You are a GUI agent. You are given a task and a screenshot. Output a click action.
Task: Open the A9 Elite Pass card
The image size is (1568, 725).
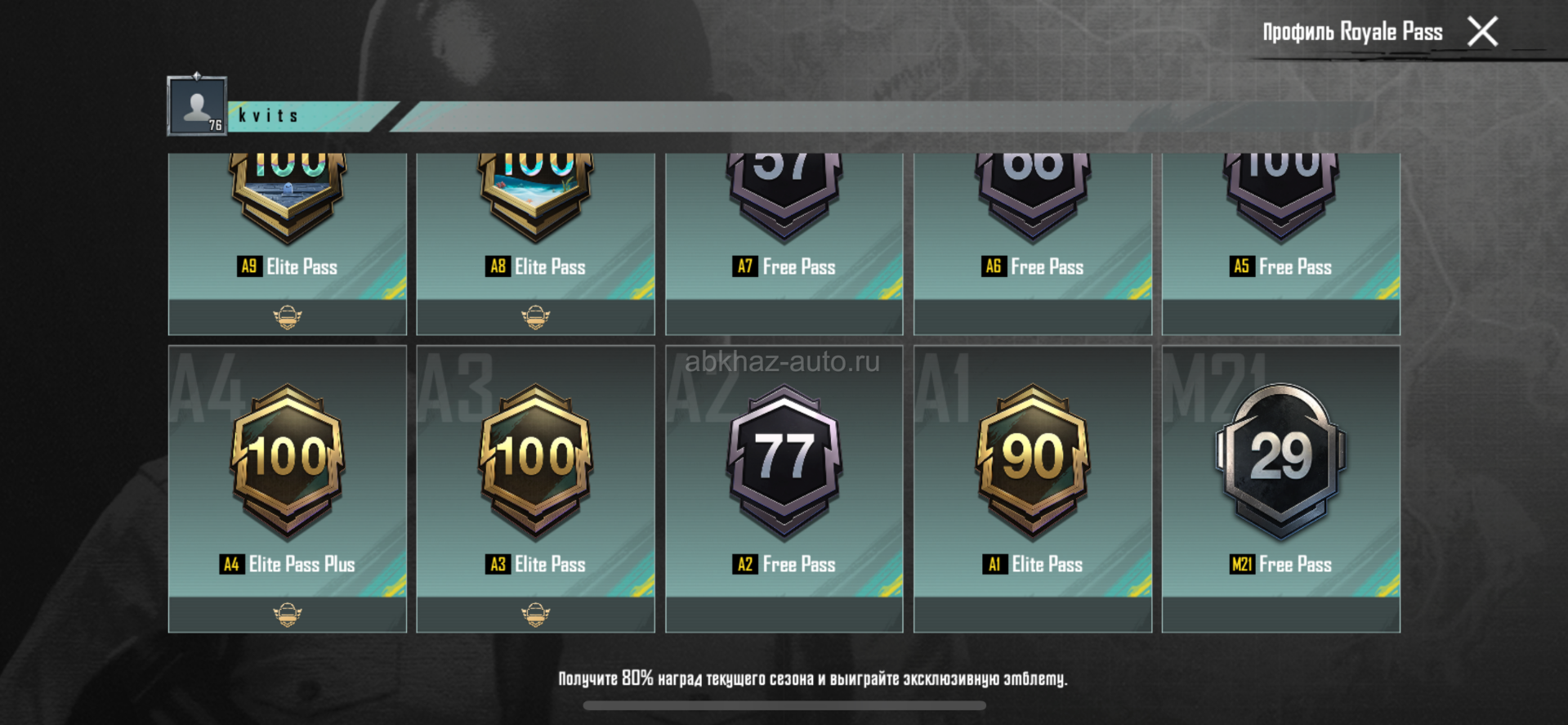288,244
